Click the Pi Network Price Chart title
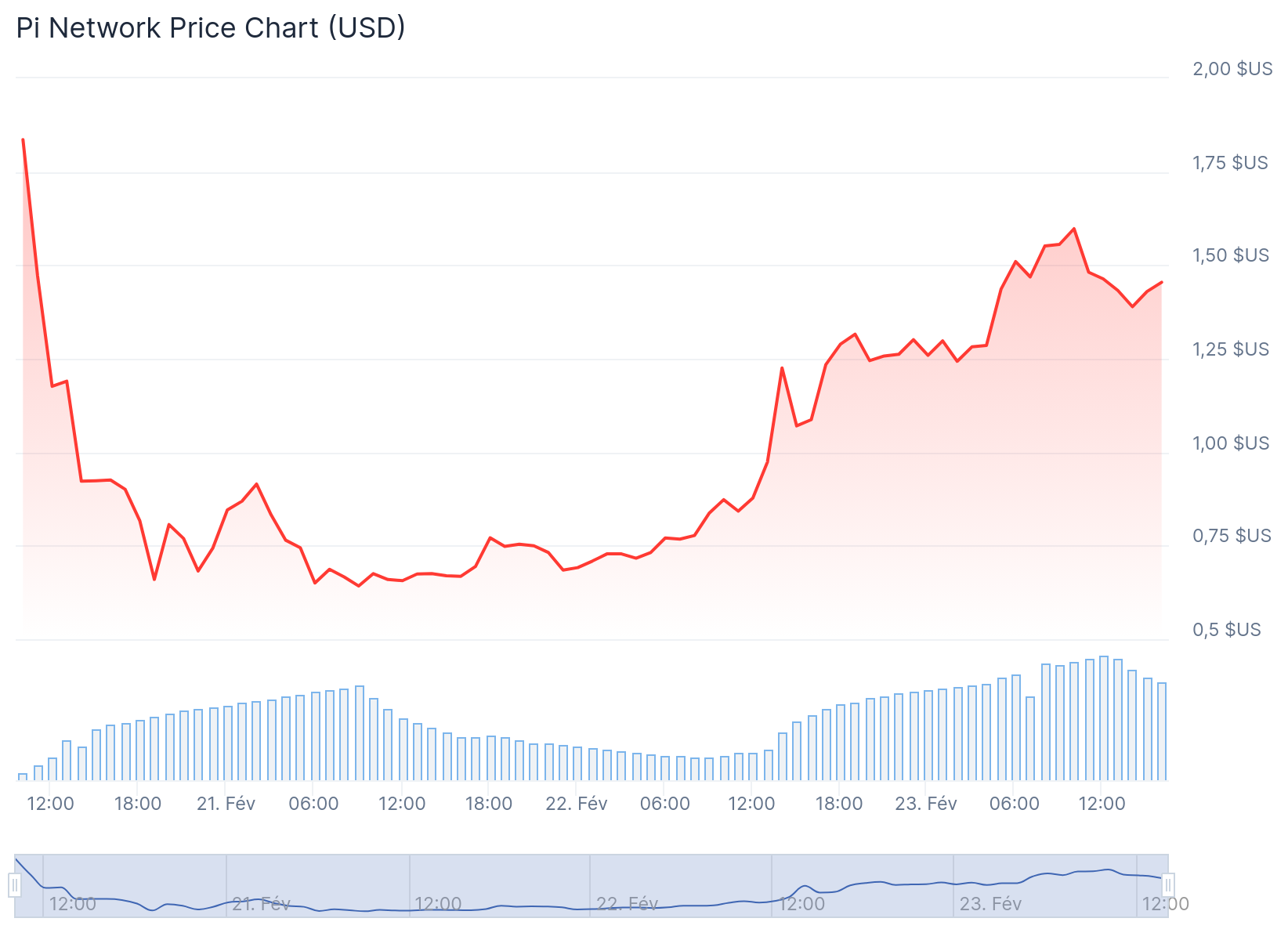Viewport: 1288px width, 940px height. (x=211, y=28)
